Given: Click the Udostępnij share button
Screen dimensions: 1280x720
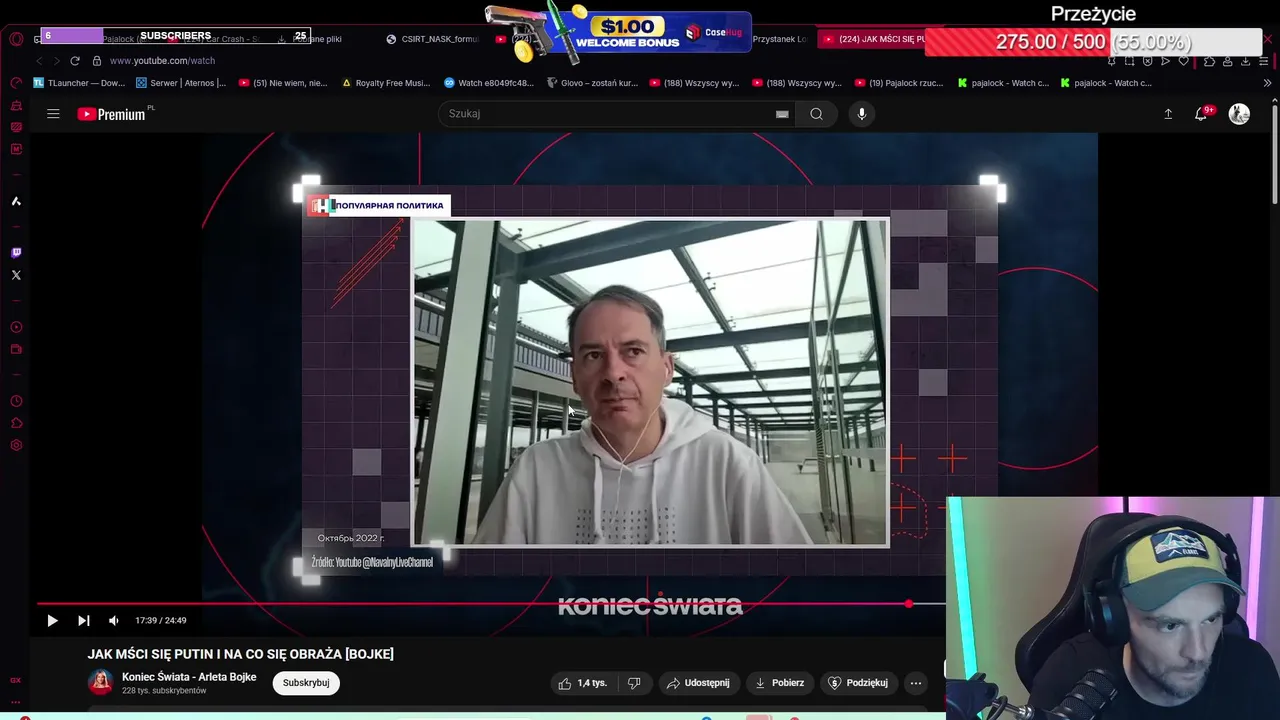Looking at the screenshot, I should click(x=698, y=683).
